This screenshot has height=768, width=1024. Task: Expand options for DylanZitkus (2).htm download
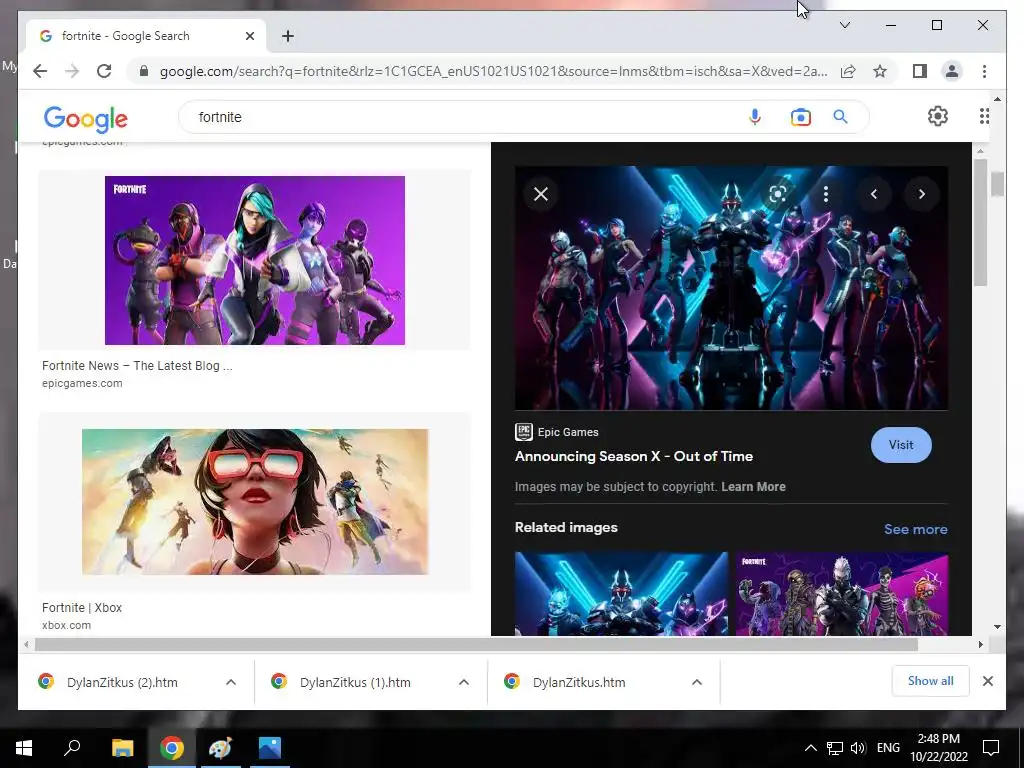click(x=231, y=682)
